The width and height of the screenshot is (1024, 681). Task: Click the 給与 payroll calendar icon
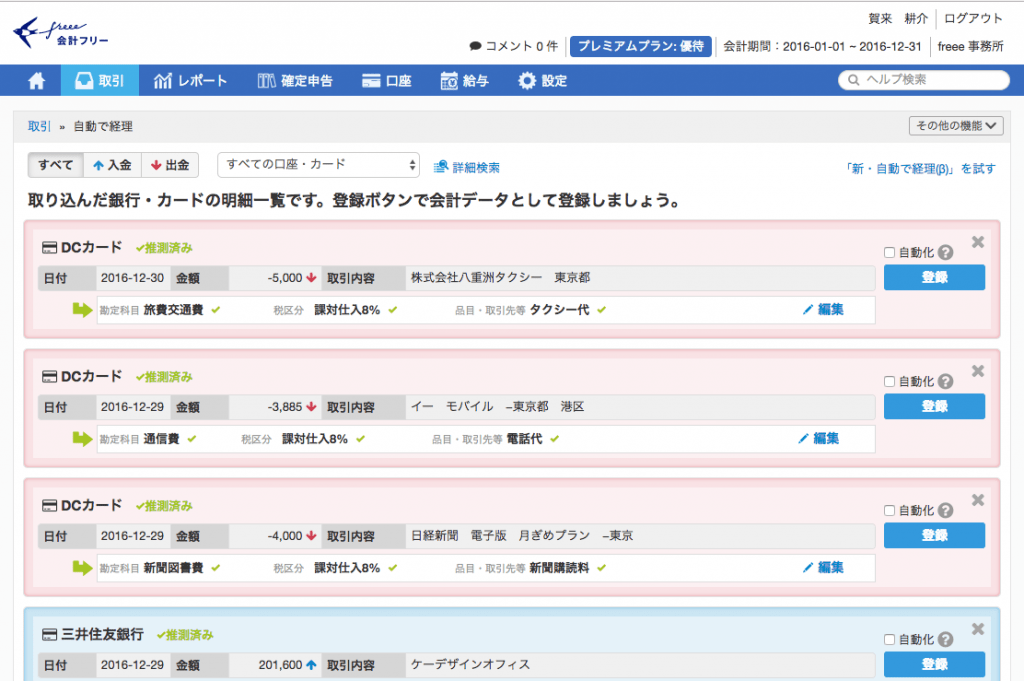(x=451, y=80)
